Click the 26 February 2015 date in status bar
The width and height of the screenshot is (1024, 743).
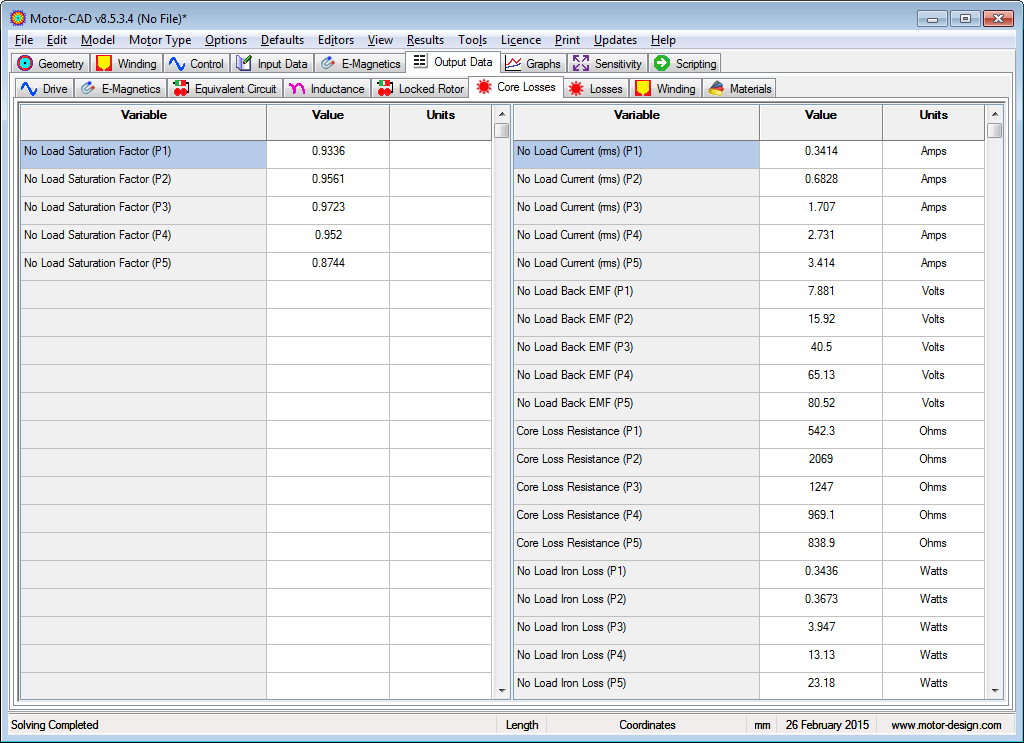(827, 725)
